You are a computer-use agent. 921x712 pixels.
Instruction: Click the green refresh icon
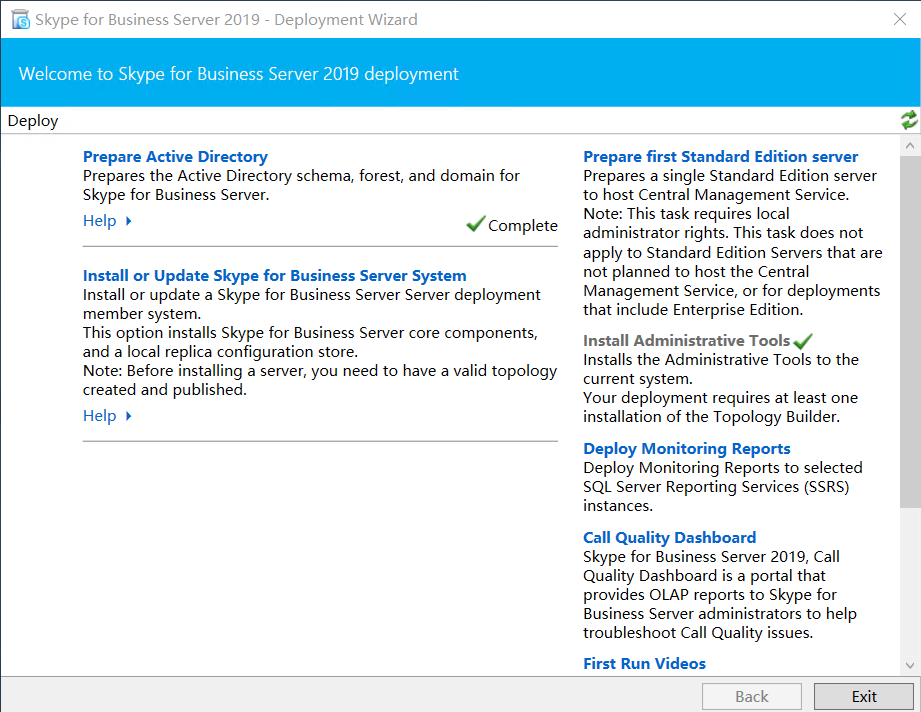[x=909, y=120]
